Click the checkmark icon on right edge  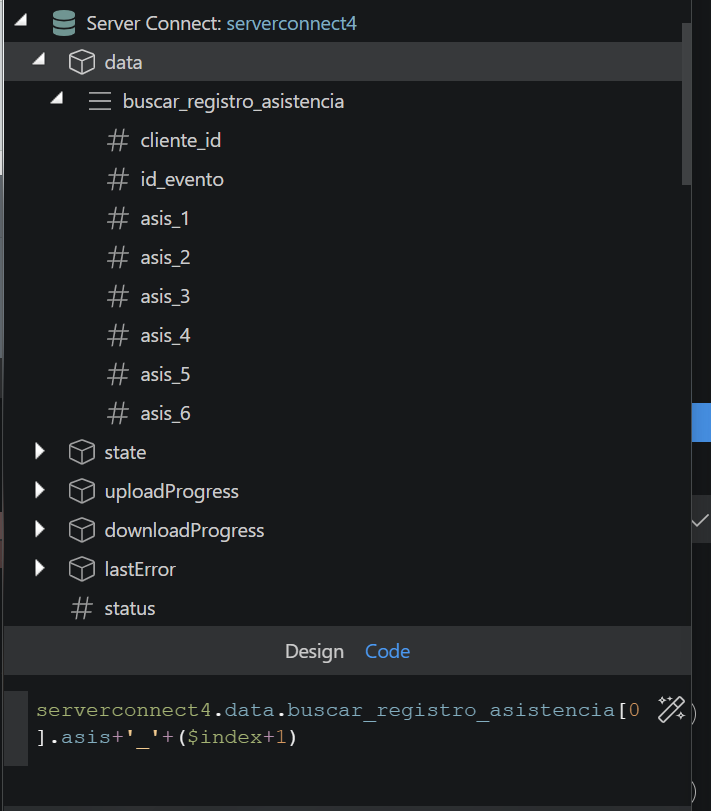click(x=700, y=521)
